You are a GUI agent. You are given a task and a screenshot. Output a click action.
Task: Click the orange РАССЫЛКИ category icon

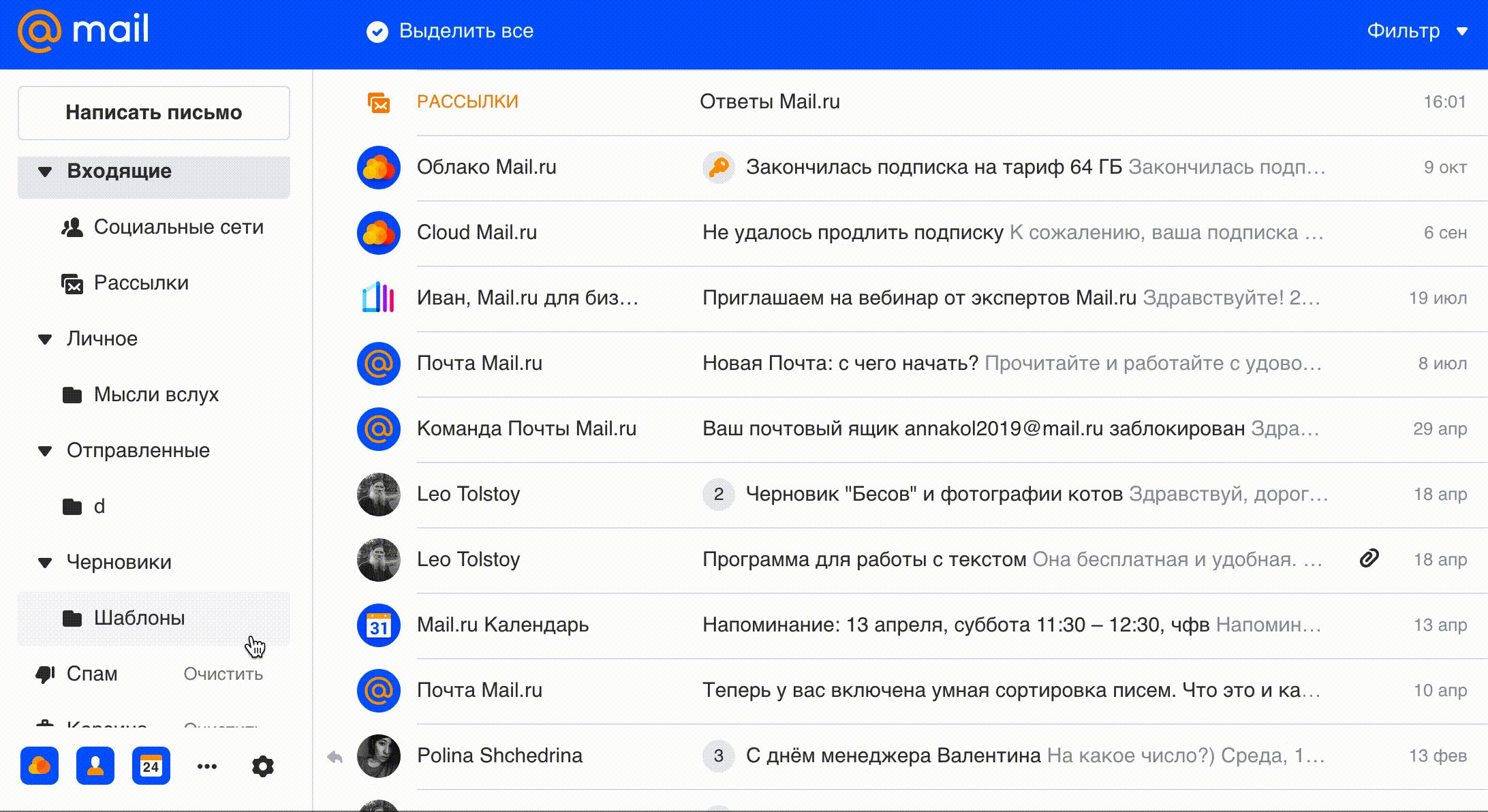pos(379,102)
